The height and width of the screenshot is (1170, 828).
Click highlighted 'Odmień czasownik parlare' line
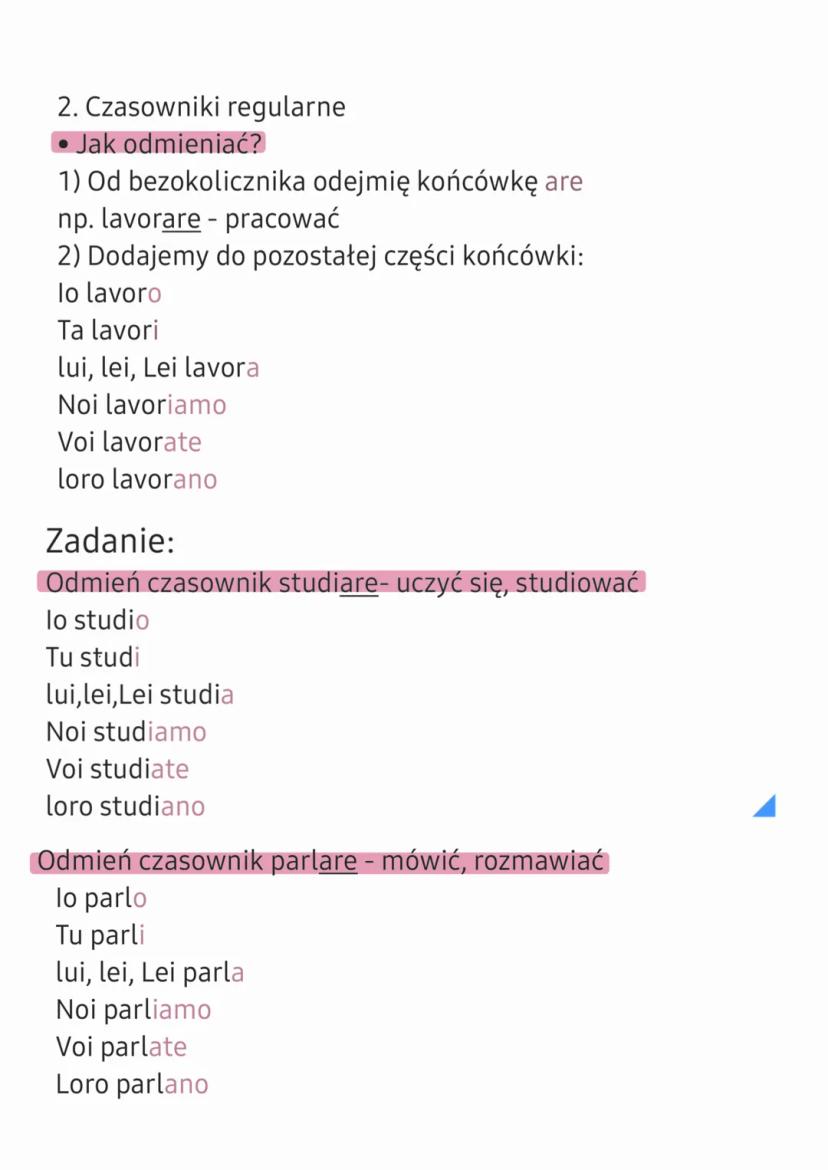pyautogui.click(x=321, y=861)
